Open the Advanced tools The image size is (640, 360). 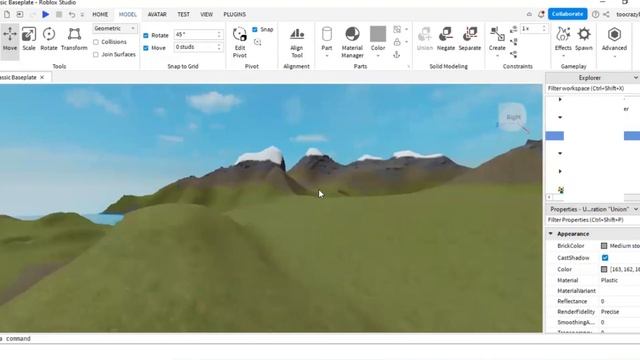point(614,38)
